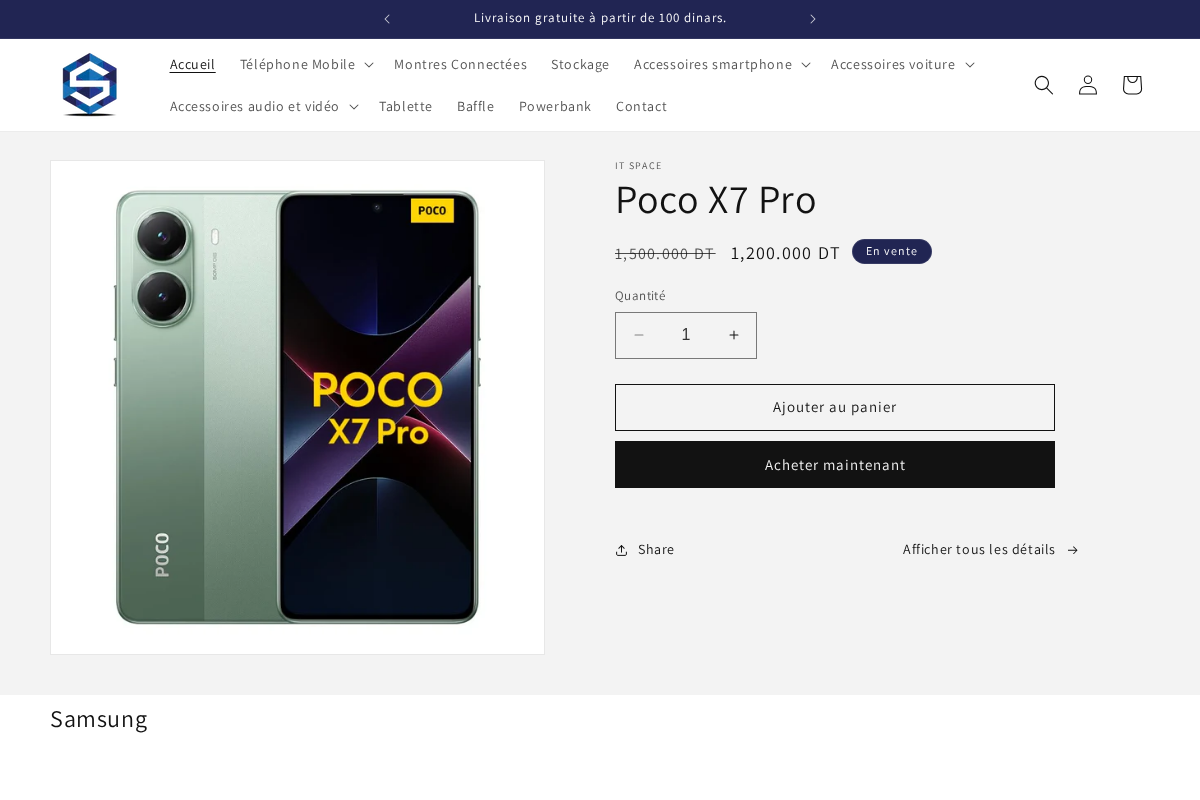Show next announcement with right arrow
The width and height of the screenshot is (1200, 800).
pyautogui.click(x=812, y=19)
